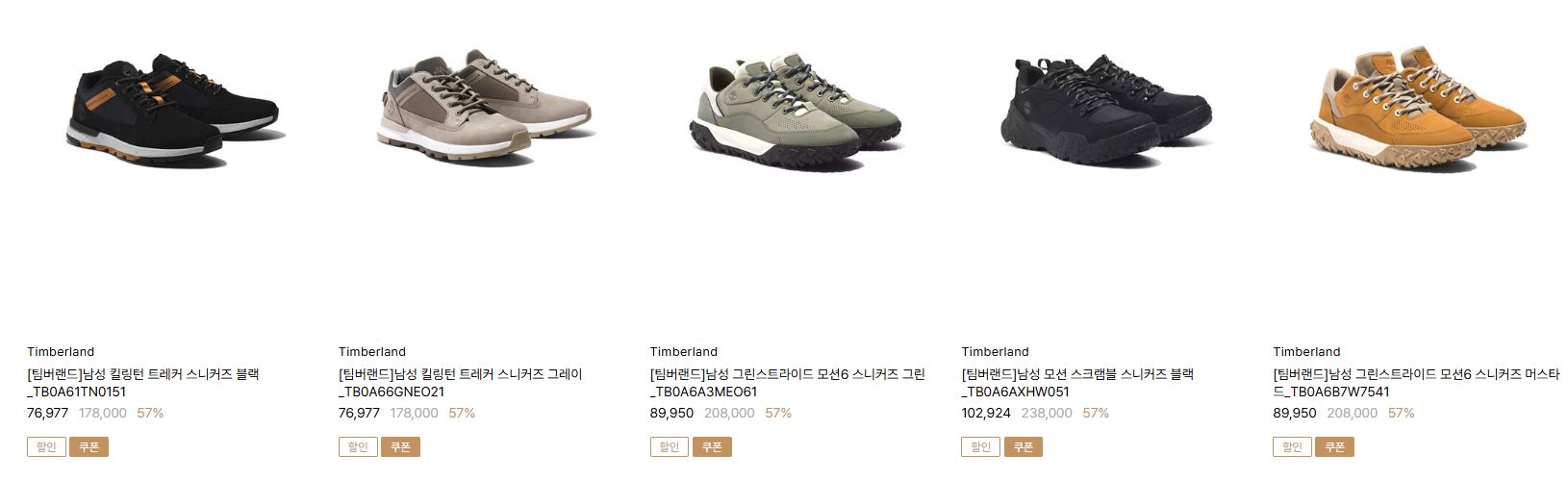
Task: Open product title ending TB0A6B7W7541
Action: click(x=1416, y=383)
